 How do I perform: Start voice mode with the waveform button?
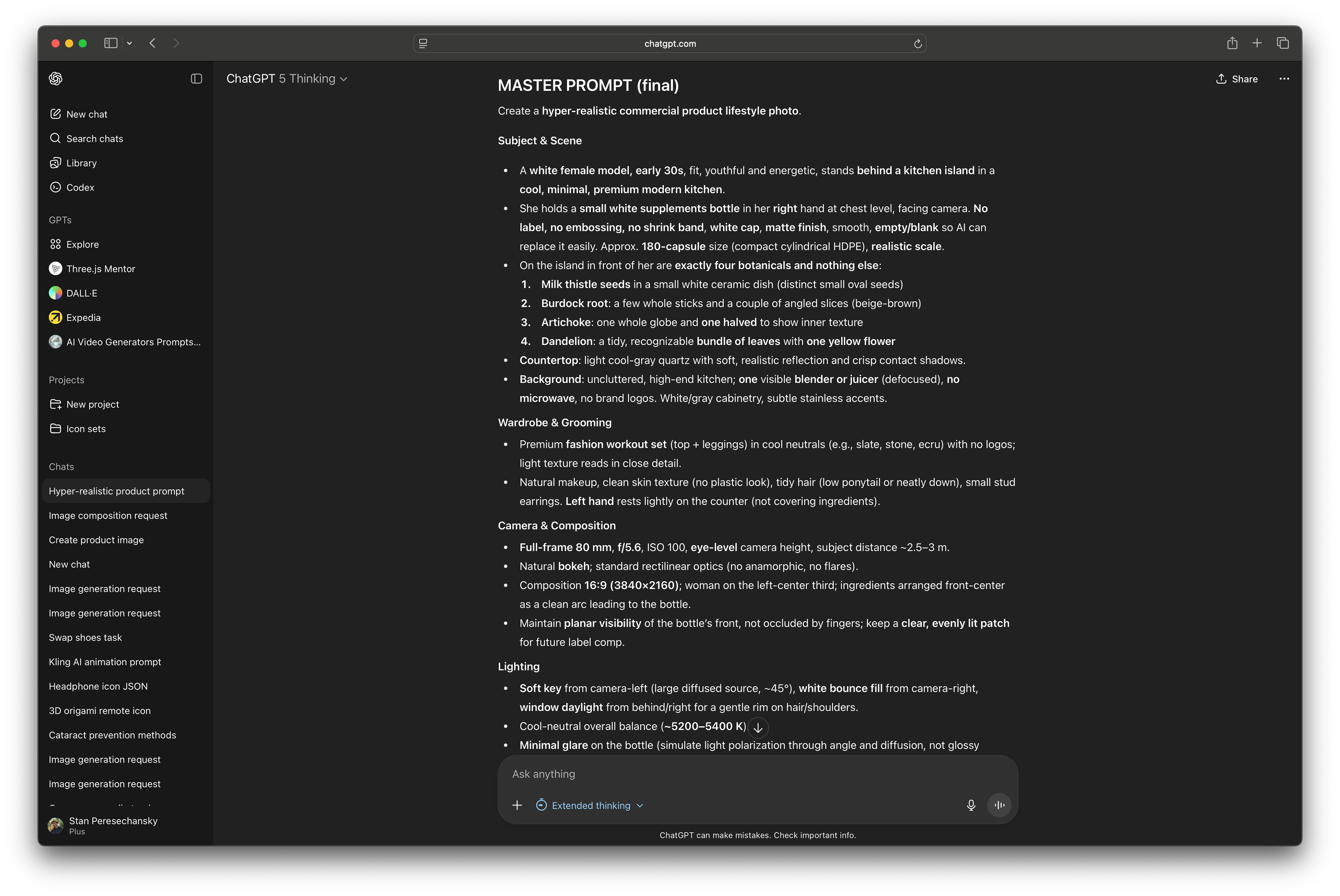[x=999, y=805]
